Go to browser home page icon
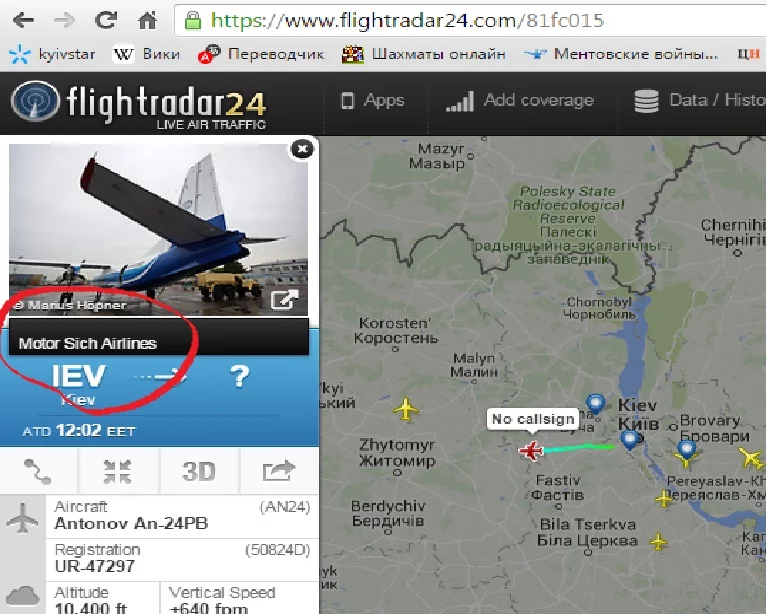This screenshot has height=614, width=768. click(147, 20)
